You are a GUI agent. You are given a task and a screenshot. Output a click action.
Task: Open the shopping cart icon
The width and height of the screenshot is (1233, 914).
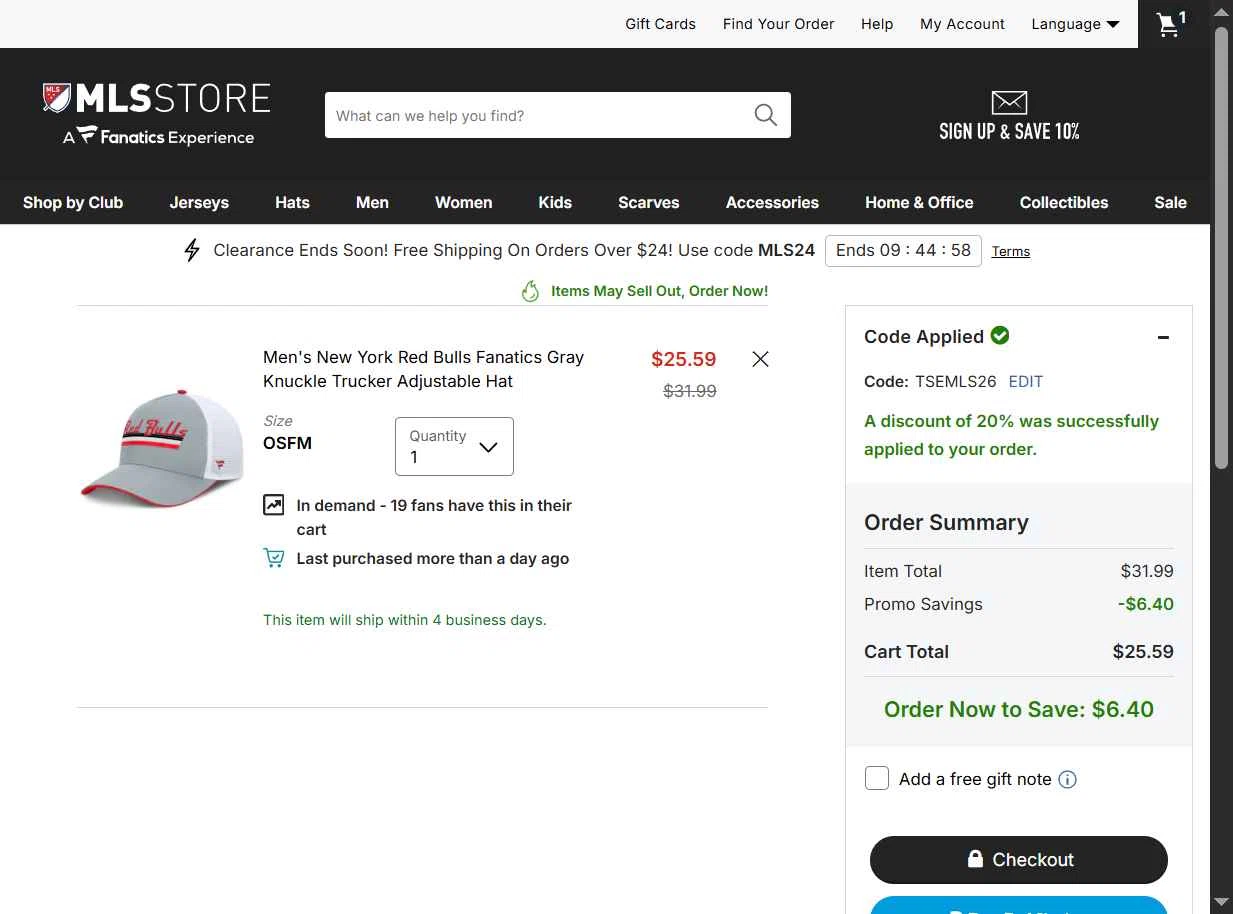pyautogui.click(x=1169, y=24)
